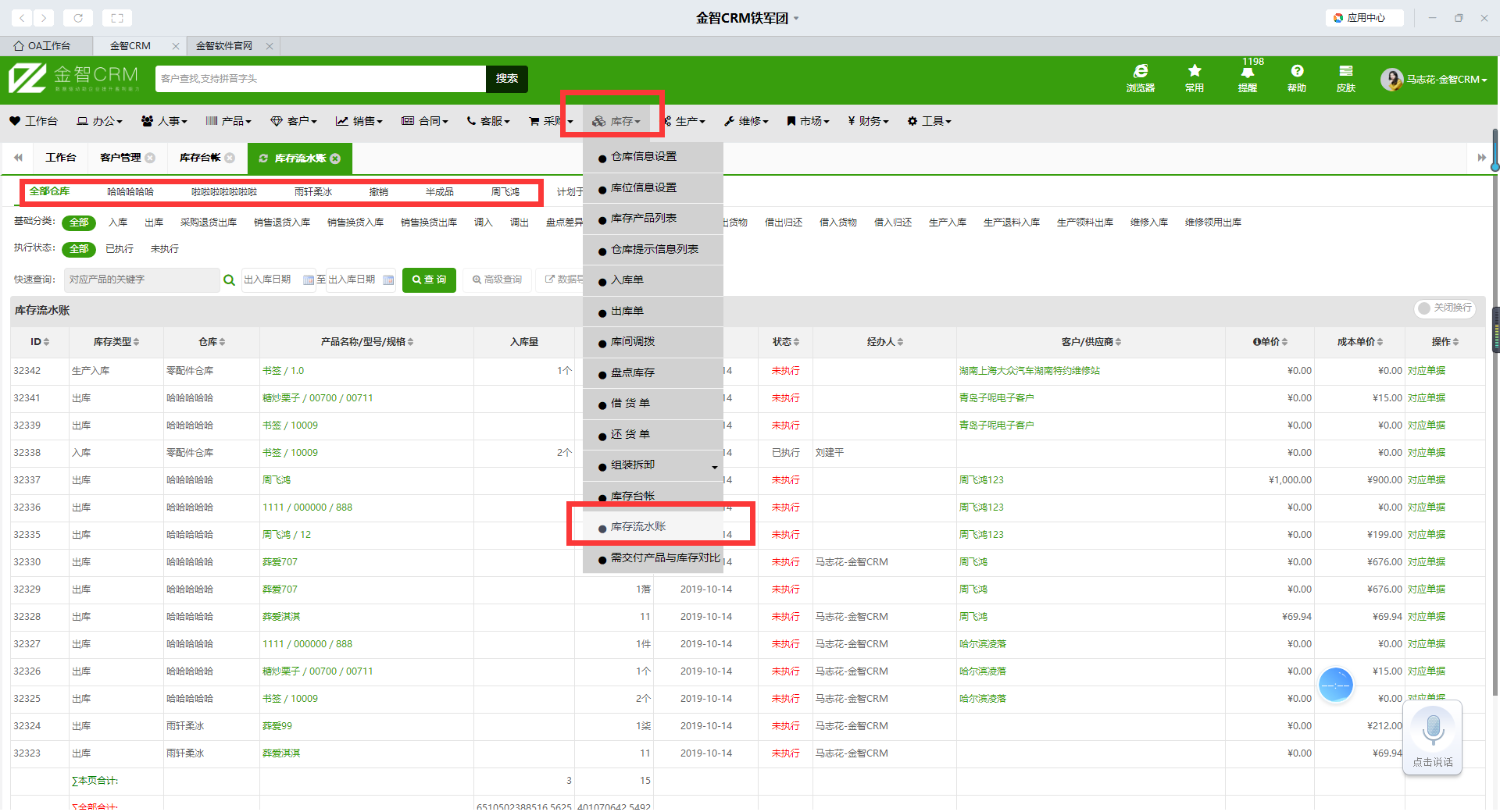Select 全部 in 执行状态 filter
Image resolution: width=1500 pixels, height=812 pixels.
click(x=79, y=249)
